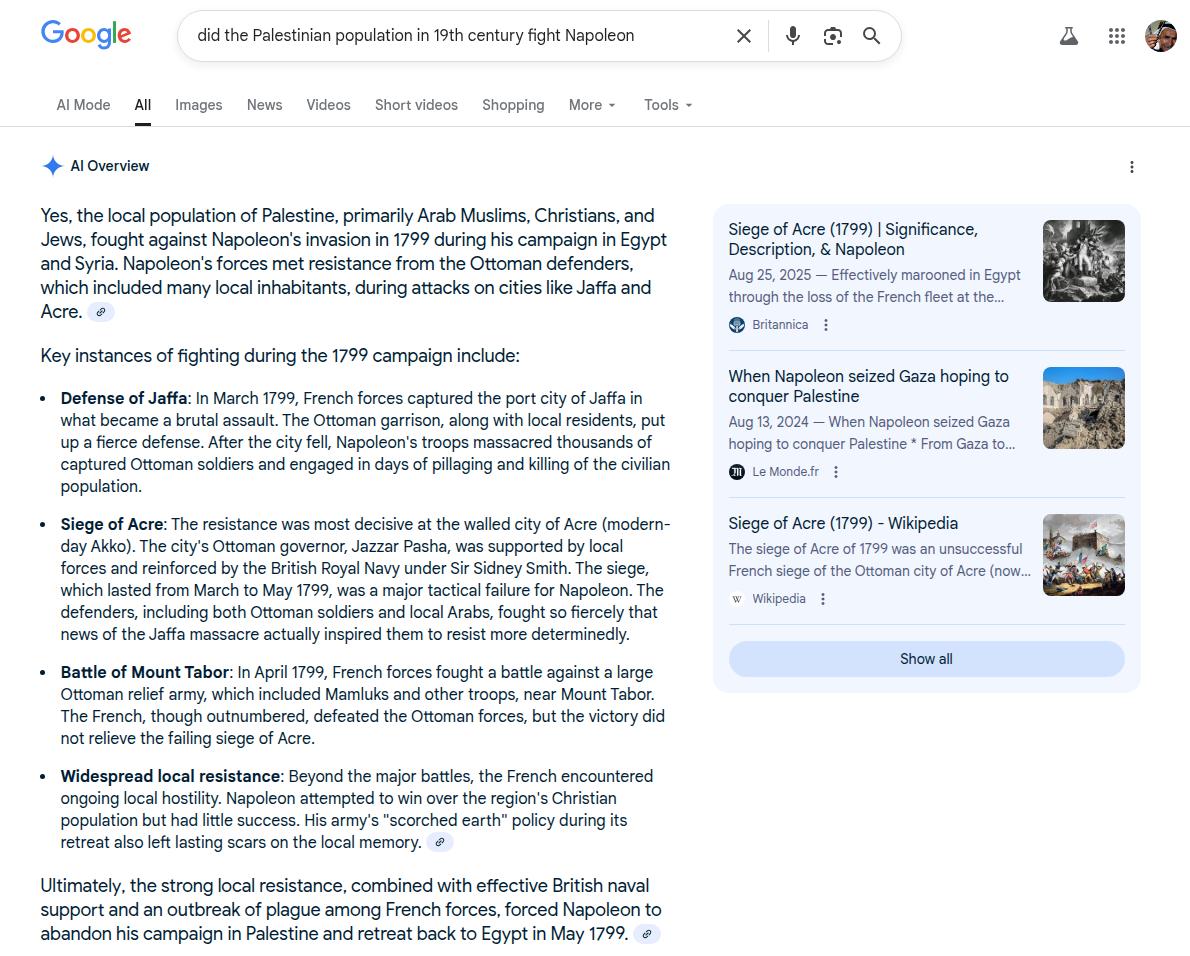Click source link icon after Jaffa and Acre paragraph
The height and width of the screenshot is (956, 1190).
[101, 312]
